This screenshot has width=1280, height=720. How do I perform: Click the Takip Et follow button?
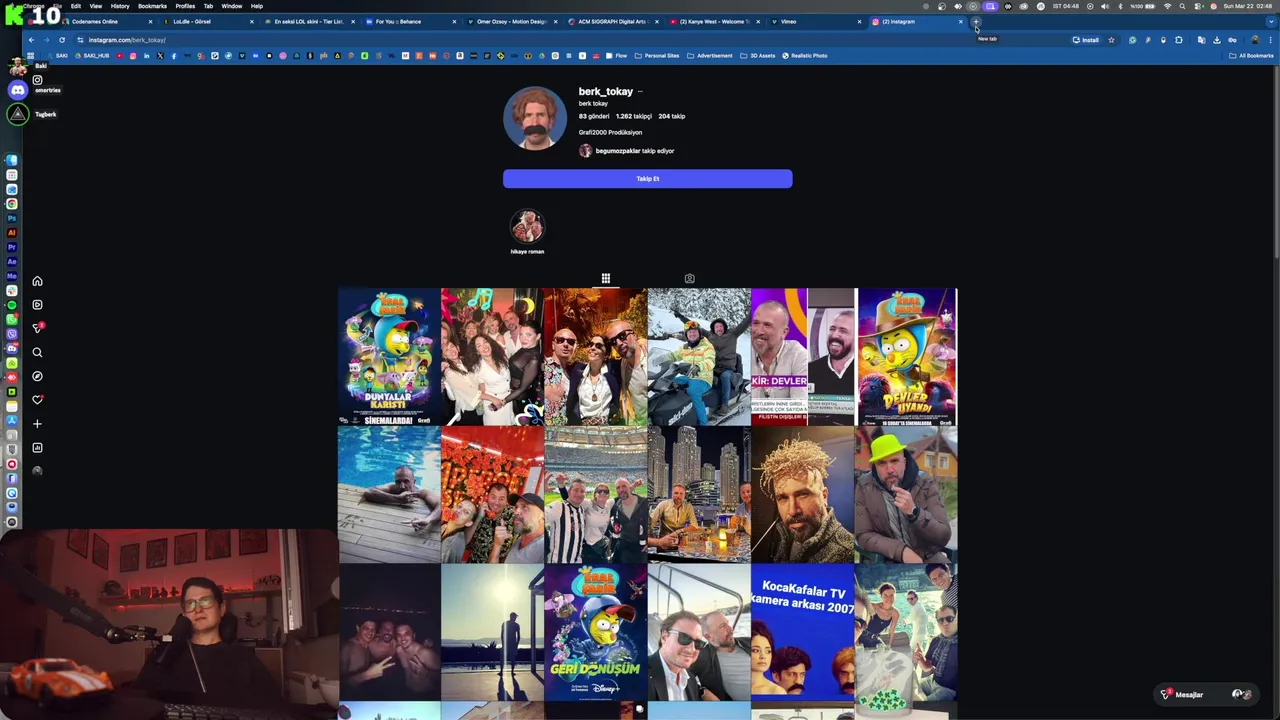pyautogui.click(x=647, y=179)
